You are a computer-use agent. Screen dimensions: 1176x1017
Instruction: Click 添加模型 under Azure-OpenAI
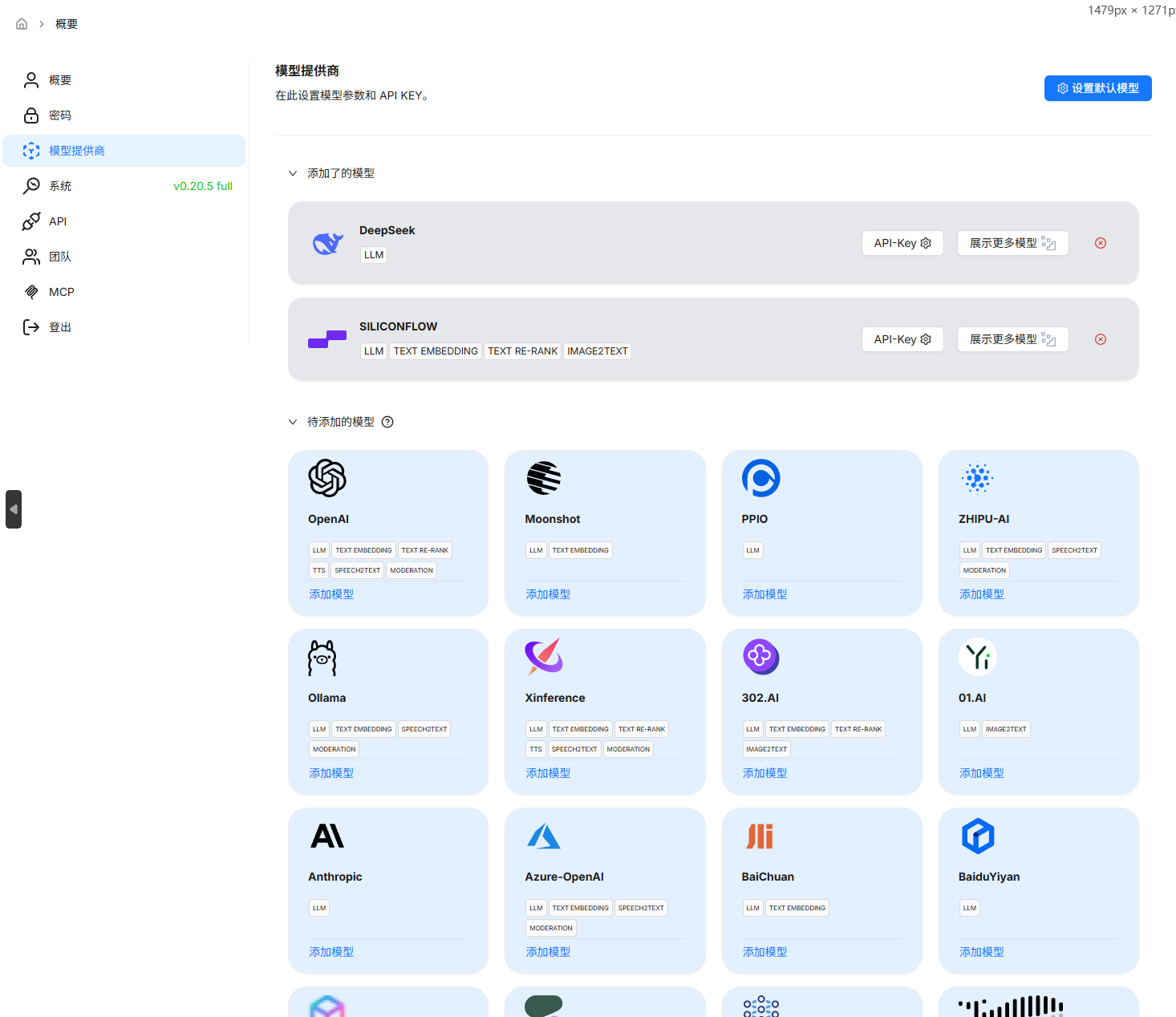point(548,952)
